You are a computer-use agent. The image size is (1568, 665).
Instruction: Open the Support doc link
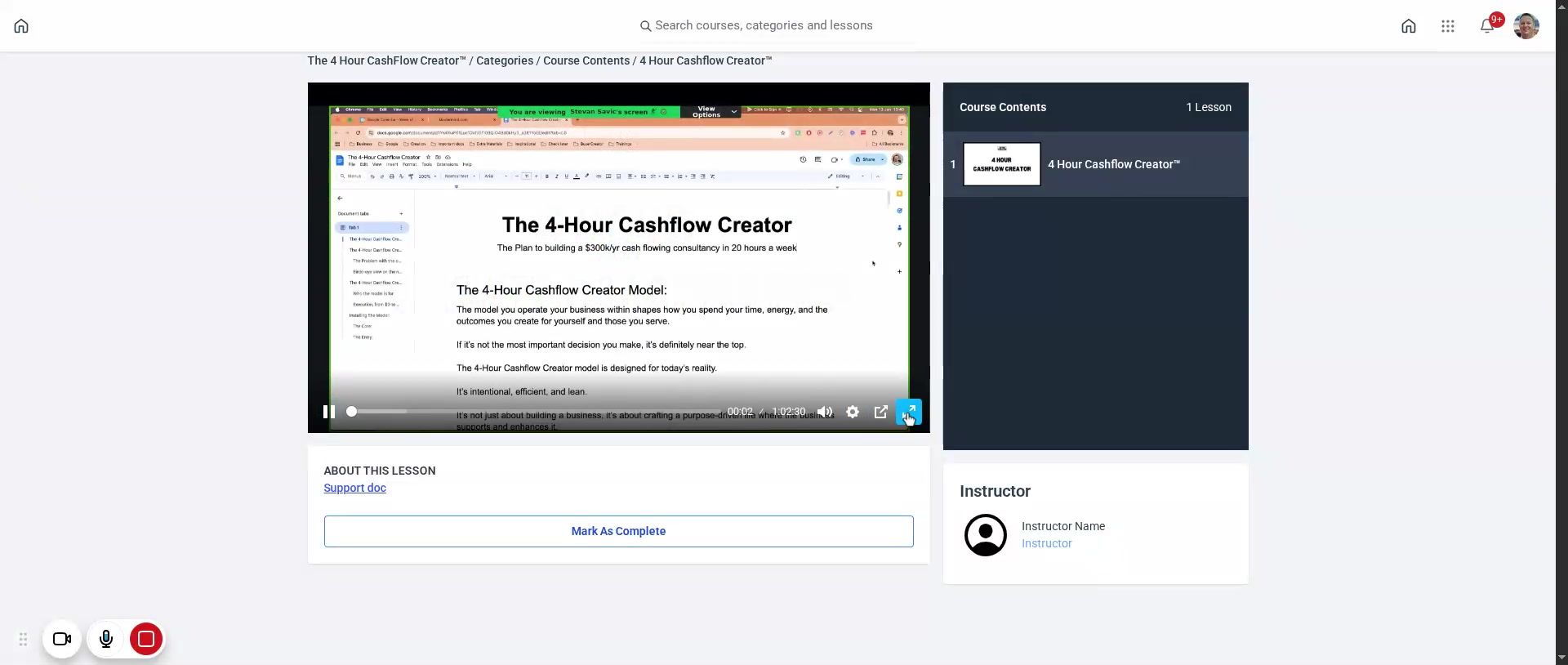pyautogui.click(x=354, y=488)
